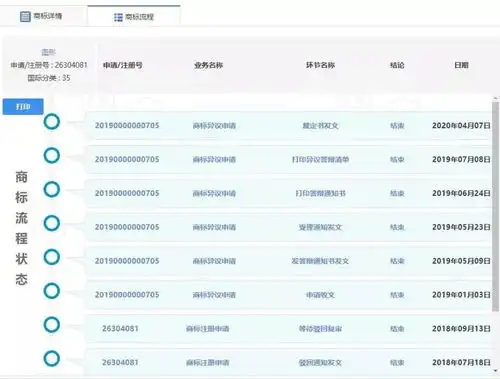The image size is (500, 379).
Task: Select timeline circle for 2019年07月08日 row
Action: click(52, 155)
